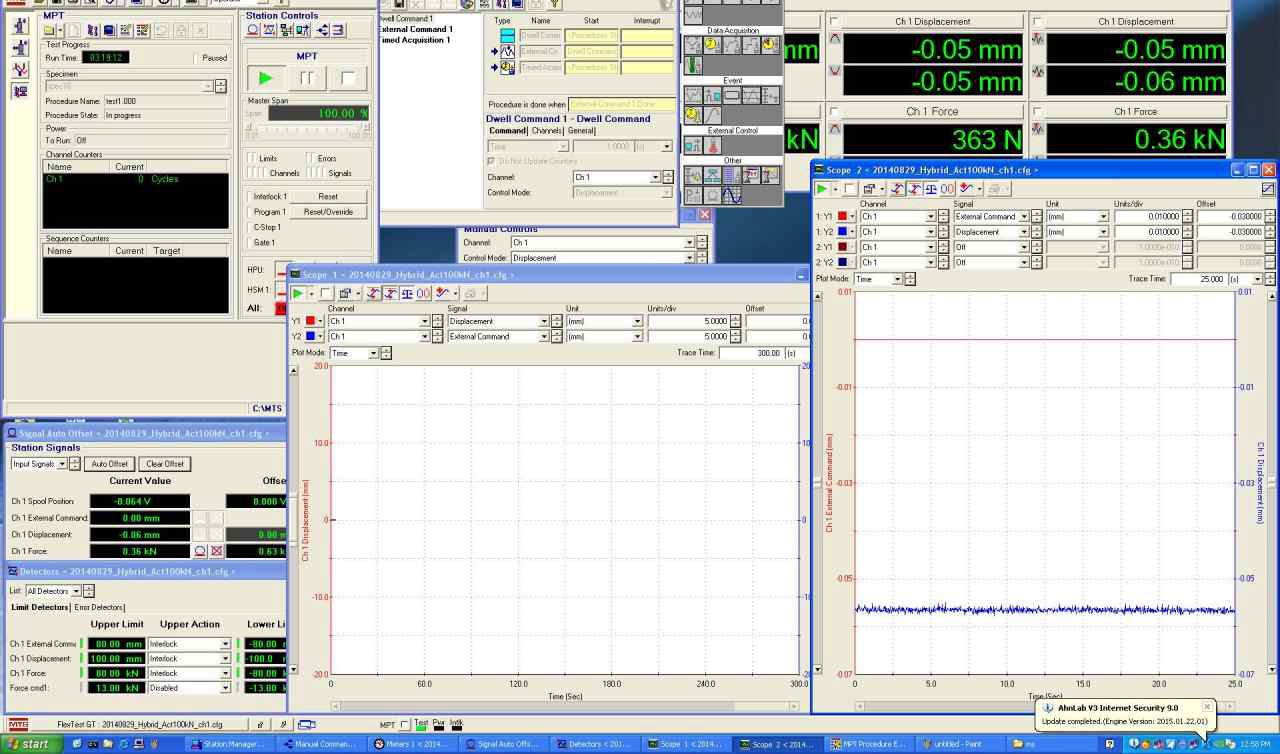Viewport: 1280px width, 754px height.
Task: Open Ch 1 Displacement Upper Action Interlock dropdown
Action: tap(225, 659)
